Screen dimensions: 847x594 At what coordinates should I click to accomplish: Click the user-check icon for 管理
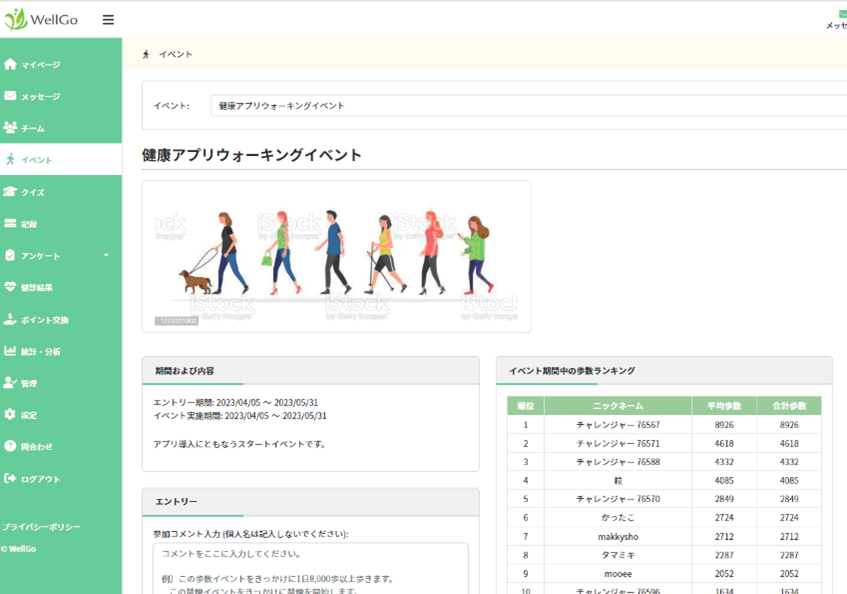[10, 383]
